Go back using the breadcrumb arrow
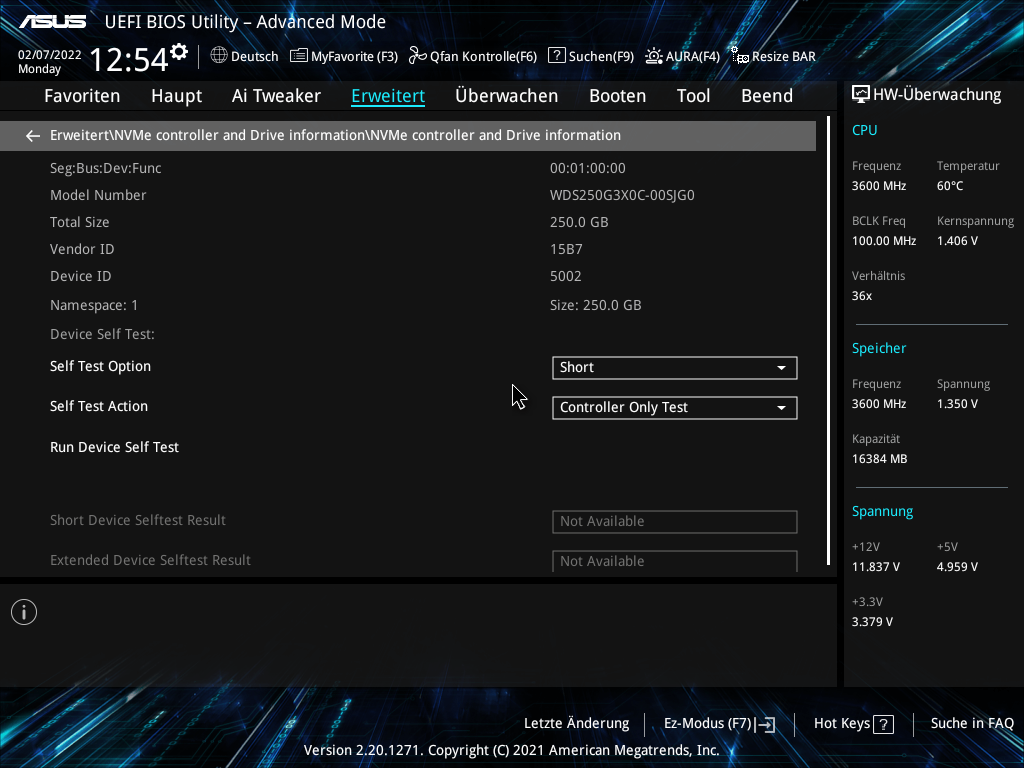 (x=32, y=135)
